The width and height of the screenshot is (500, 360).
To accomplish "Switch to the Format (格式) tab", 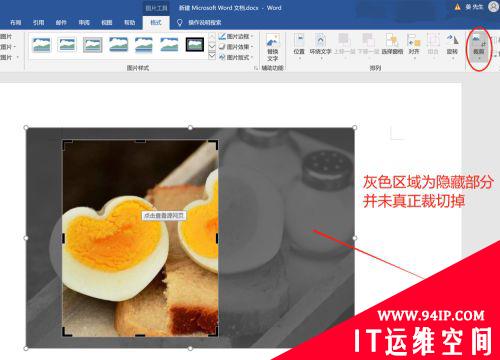I will click(156, 23).
